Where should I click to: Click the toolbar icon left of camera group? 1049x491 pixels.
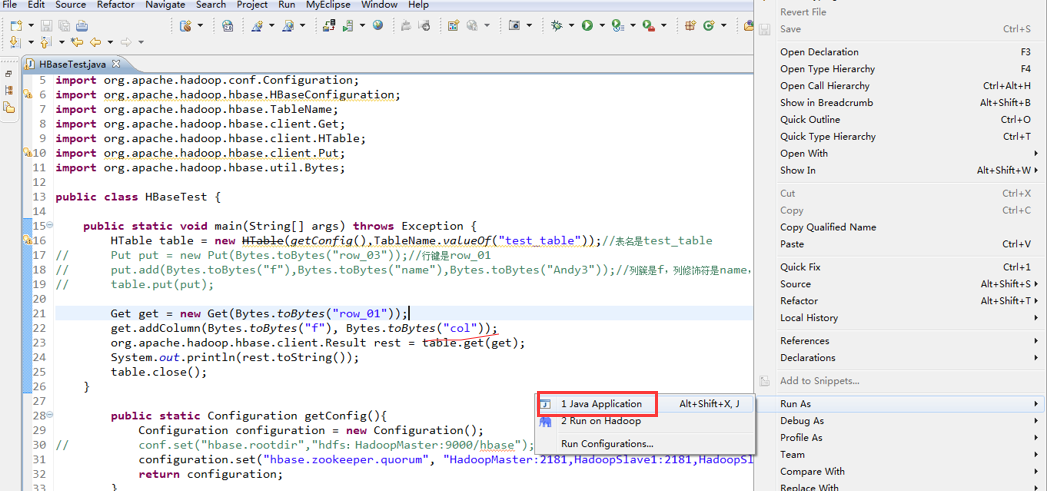(472, 25)
